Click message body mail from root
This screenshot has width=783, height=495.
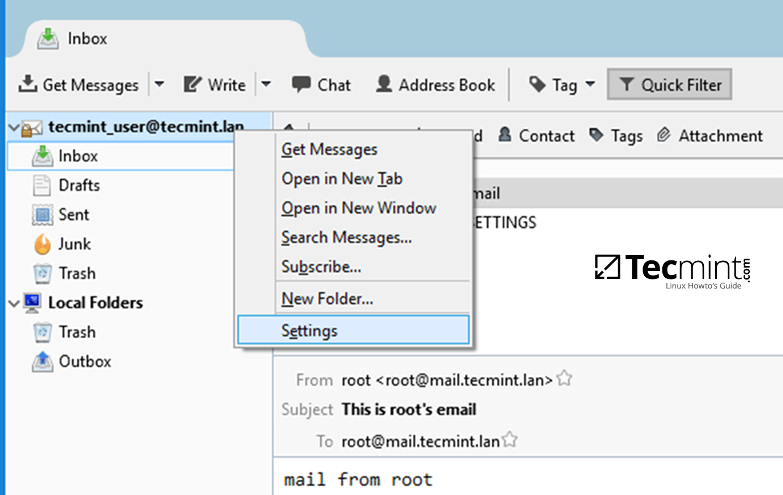(358, 480)
